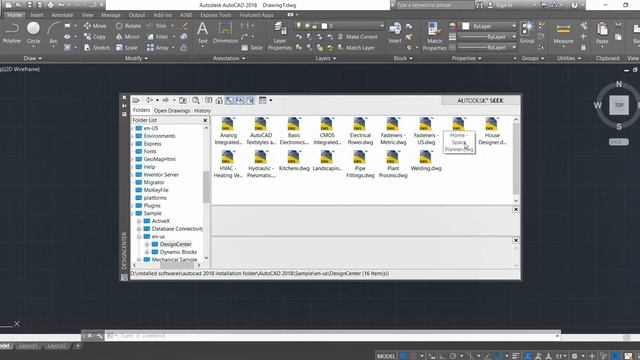
Task: Toggle Tree View in DesignCenter toolbar
Action: 229,100
